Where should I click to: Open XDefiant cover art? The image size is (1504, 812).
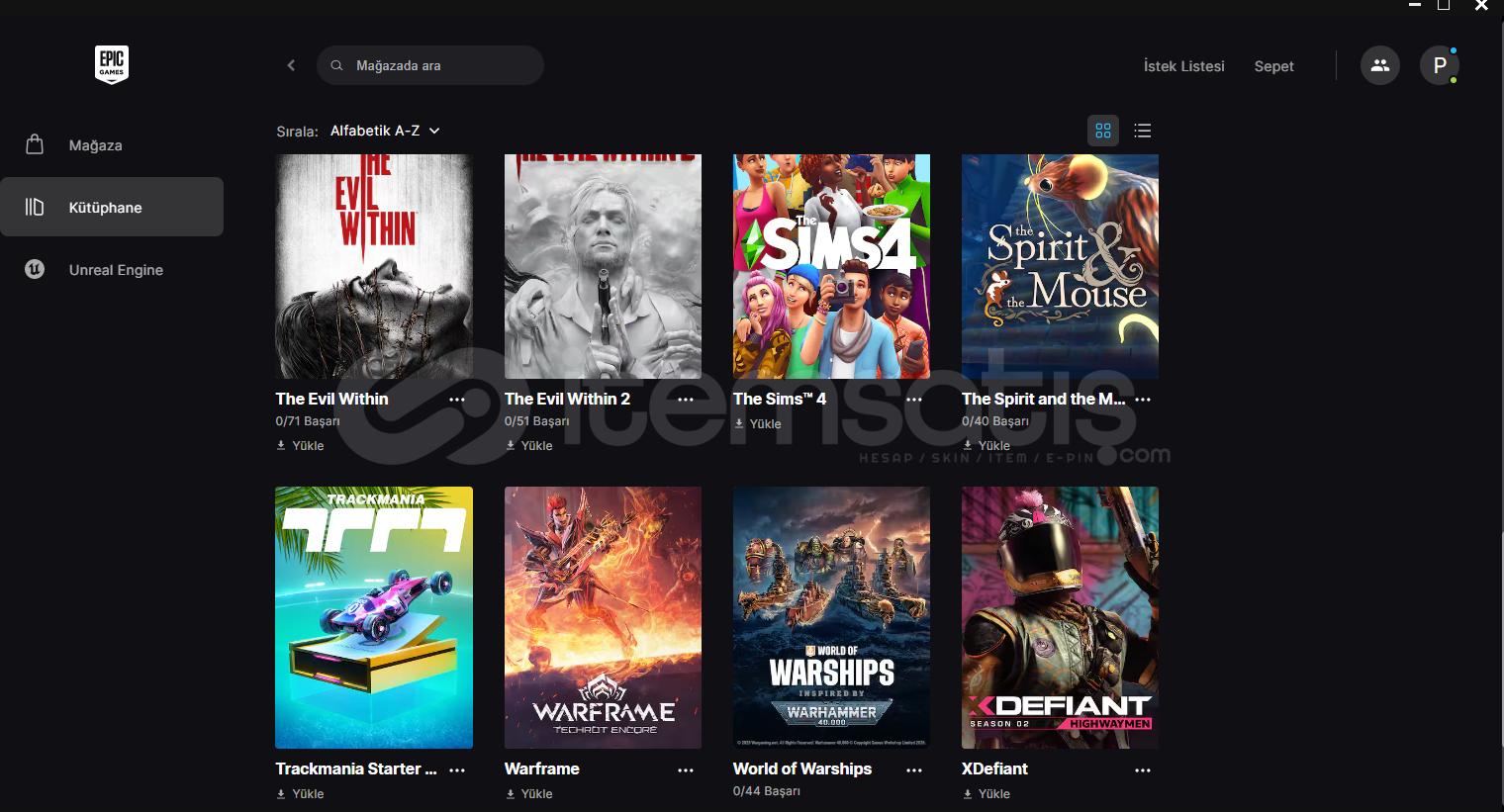coord(1060,617)
